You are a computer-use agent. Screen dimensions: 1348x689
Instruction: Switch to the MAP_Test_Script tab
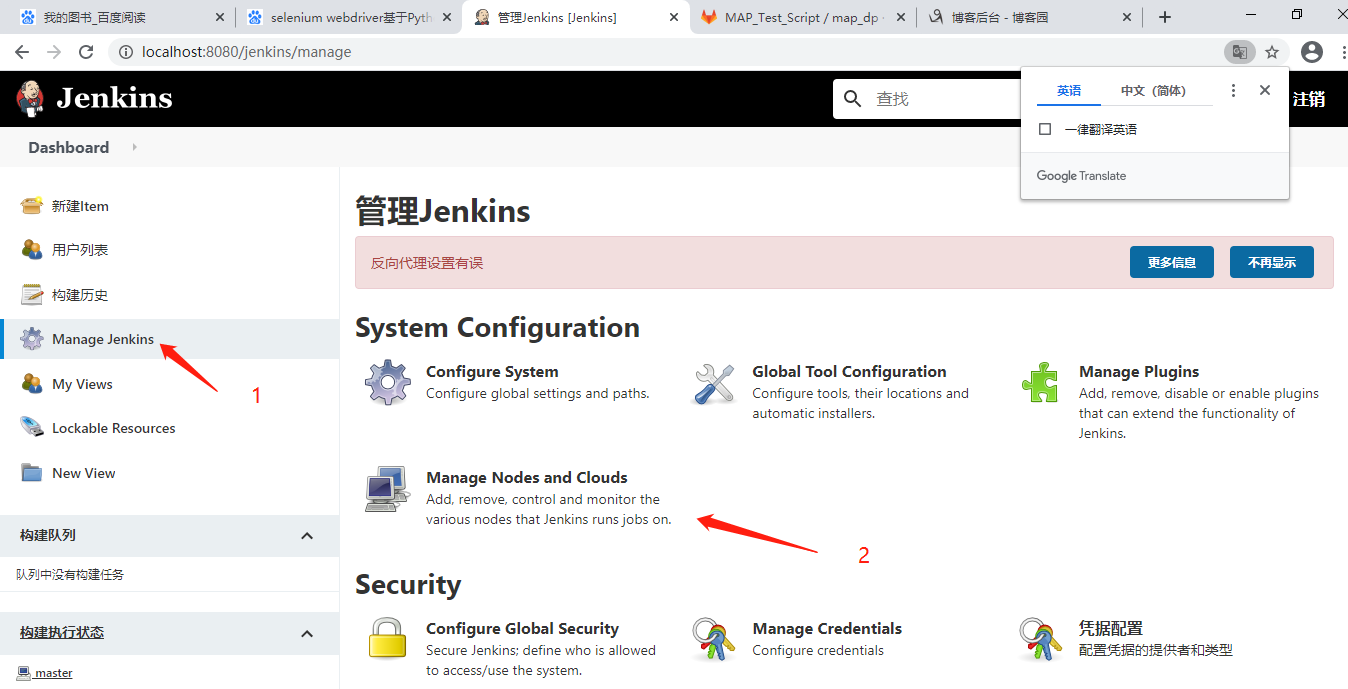(x=803, y=17)
